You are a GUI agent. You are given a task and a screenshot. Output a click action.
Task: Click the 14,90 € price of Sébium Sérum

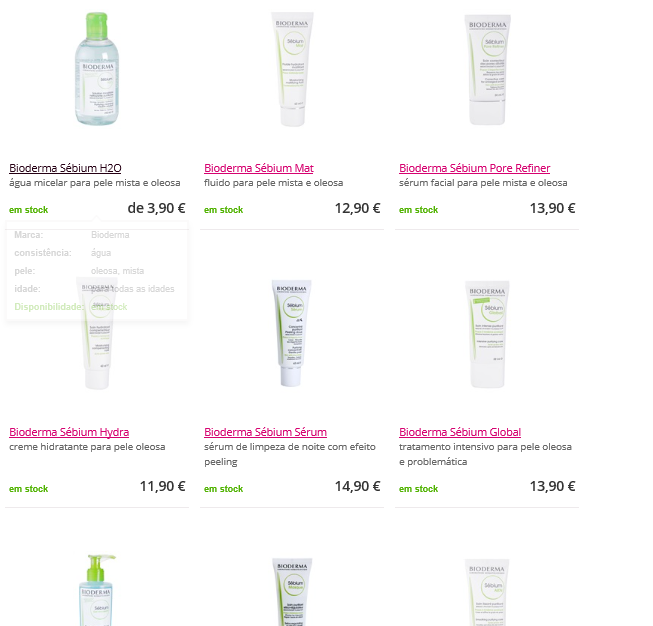[357, 486]
